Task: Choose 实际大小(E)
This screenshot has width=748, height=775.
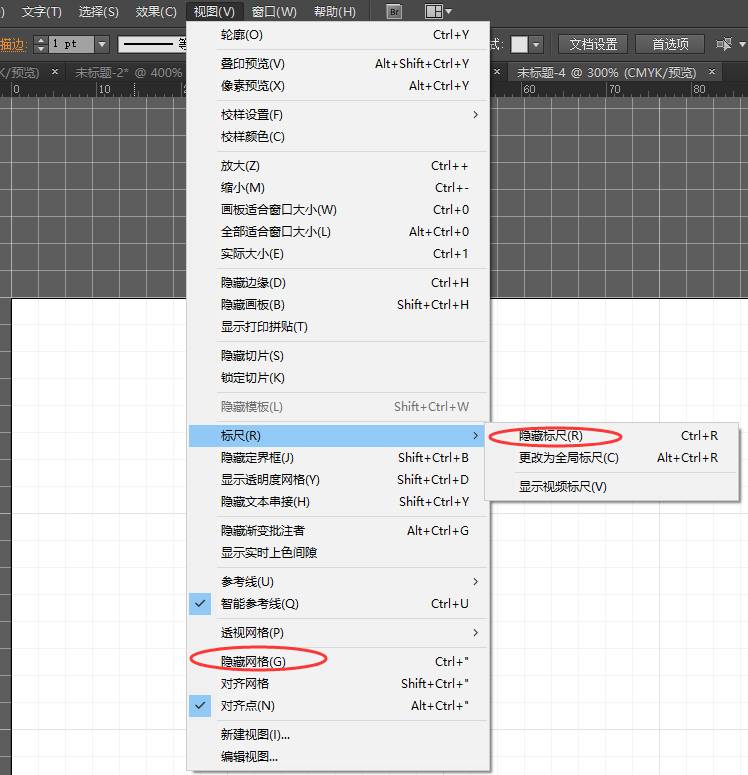Action: coord(339,254)
